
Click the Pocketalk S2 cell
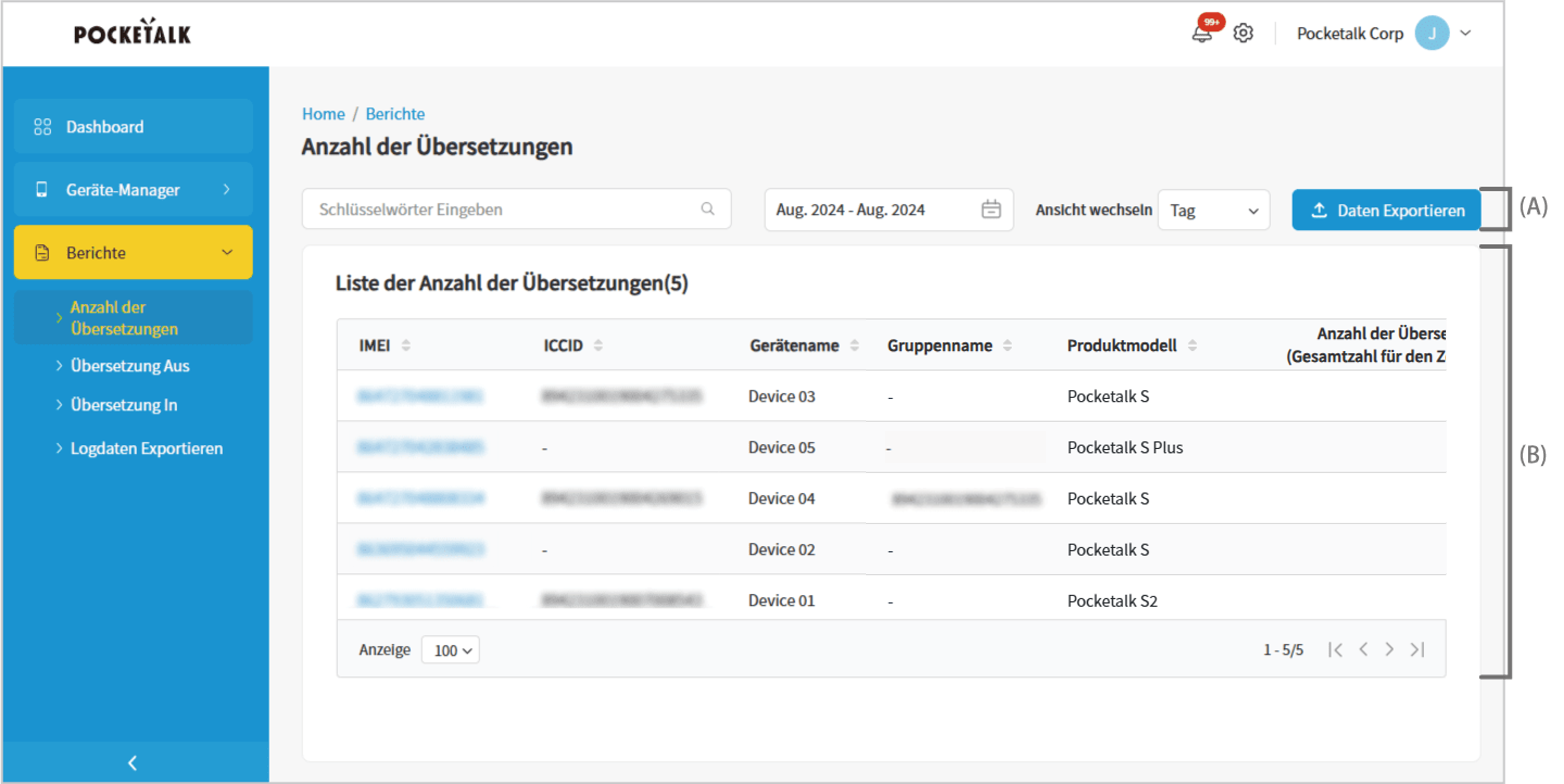click(x=1112, y=601)
